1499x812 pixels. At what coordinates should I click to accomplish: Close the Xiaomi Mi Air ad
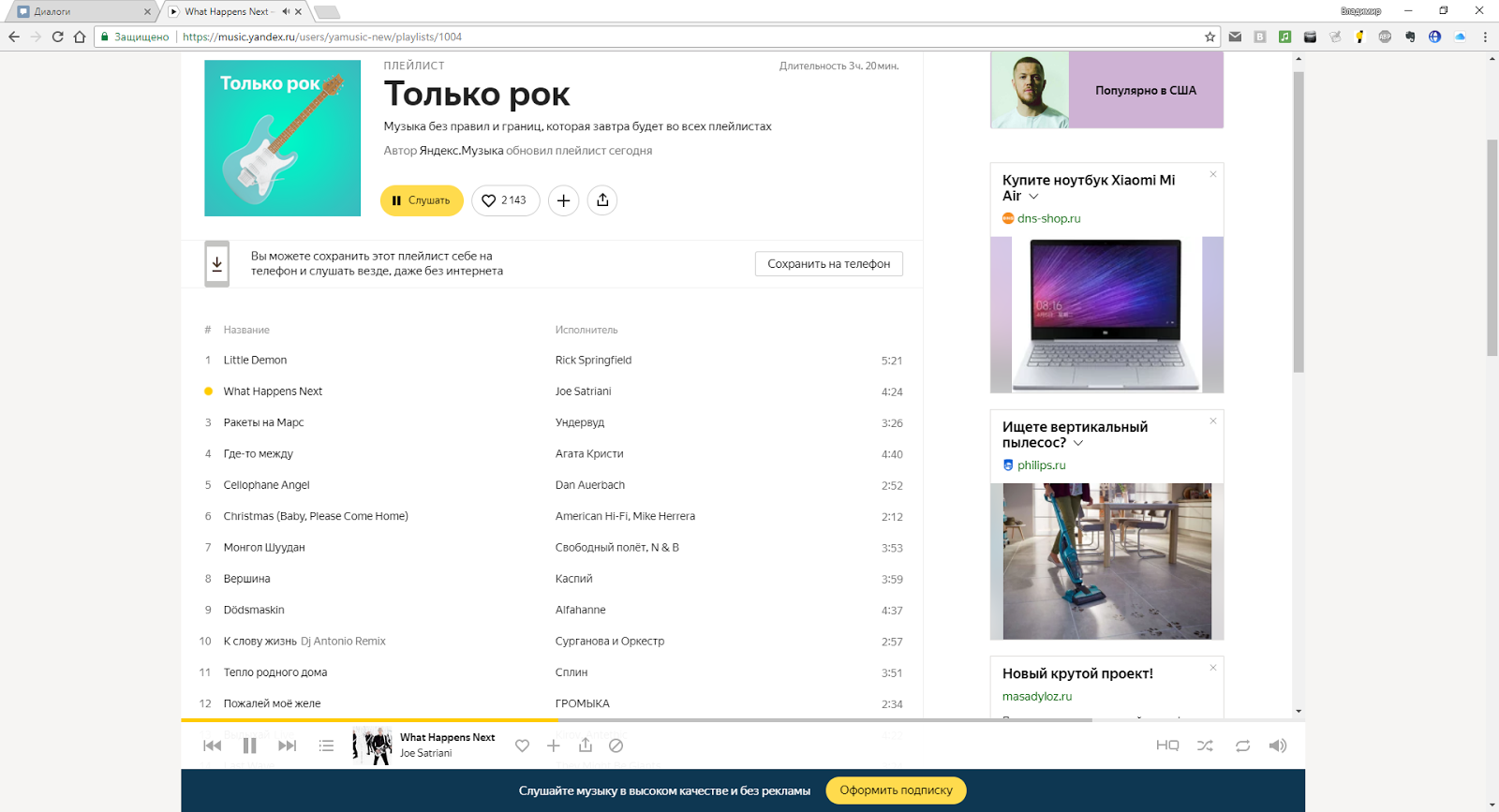pyautogui.click(x=1213, y=174)
